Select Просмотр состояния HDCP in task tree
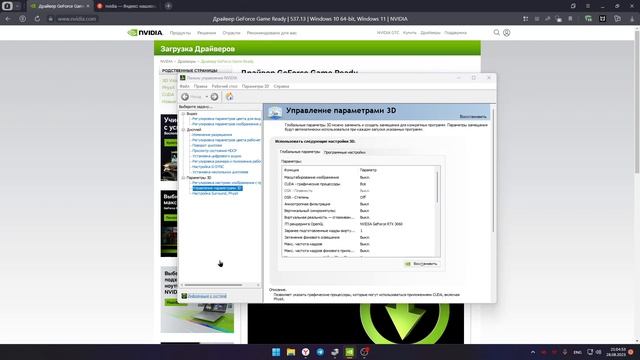Image resolution: width=640 pixels, height=360 pixels. (x=214, y=151)
